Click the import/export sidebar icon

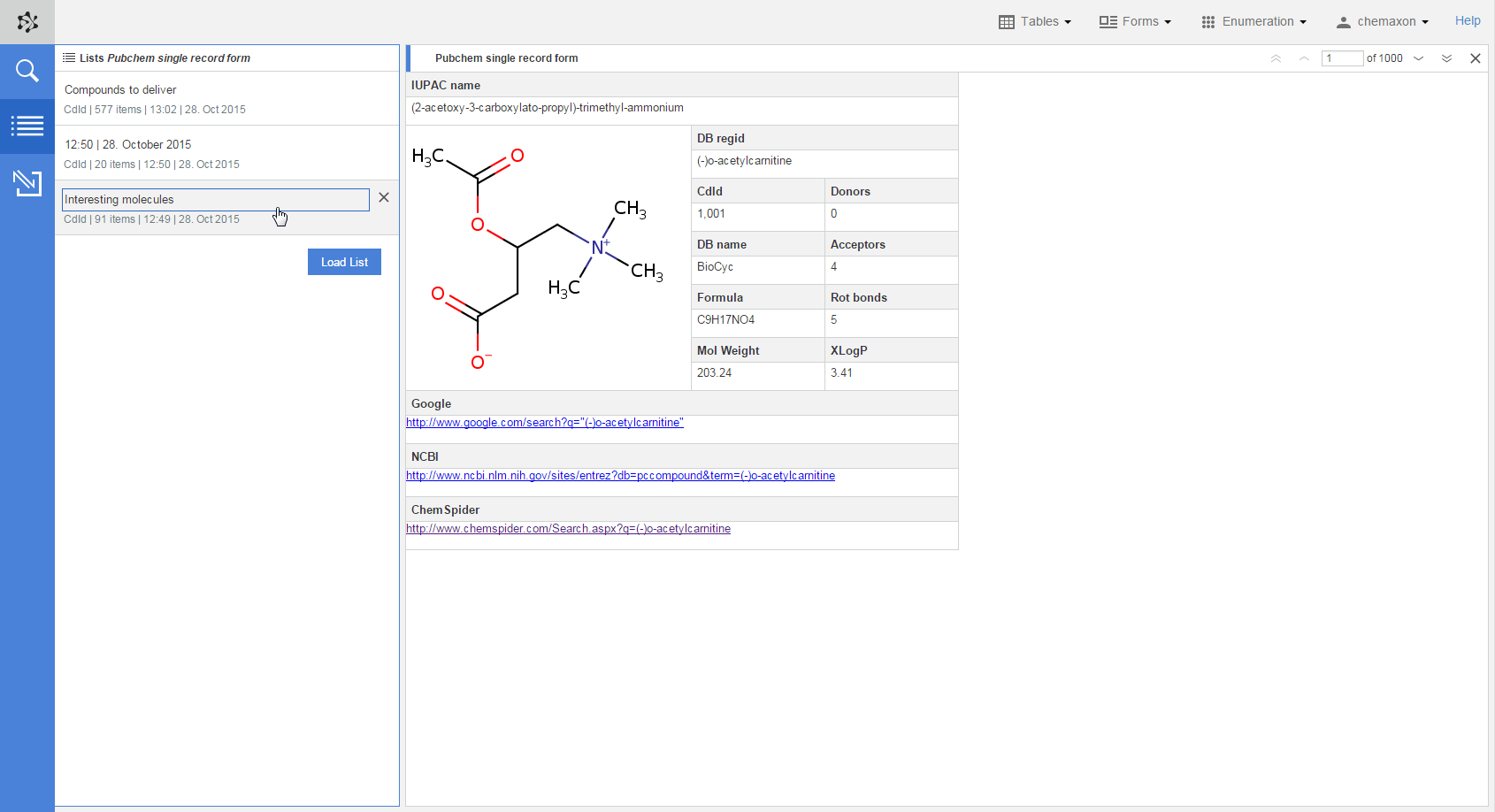pyautogui.click(x=27, y=183)
